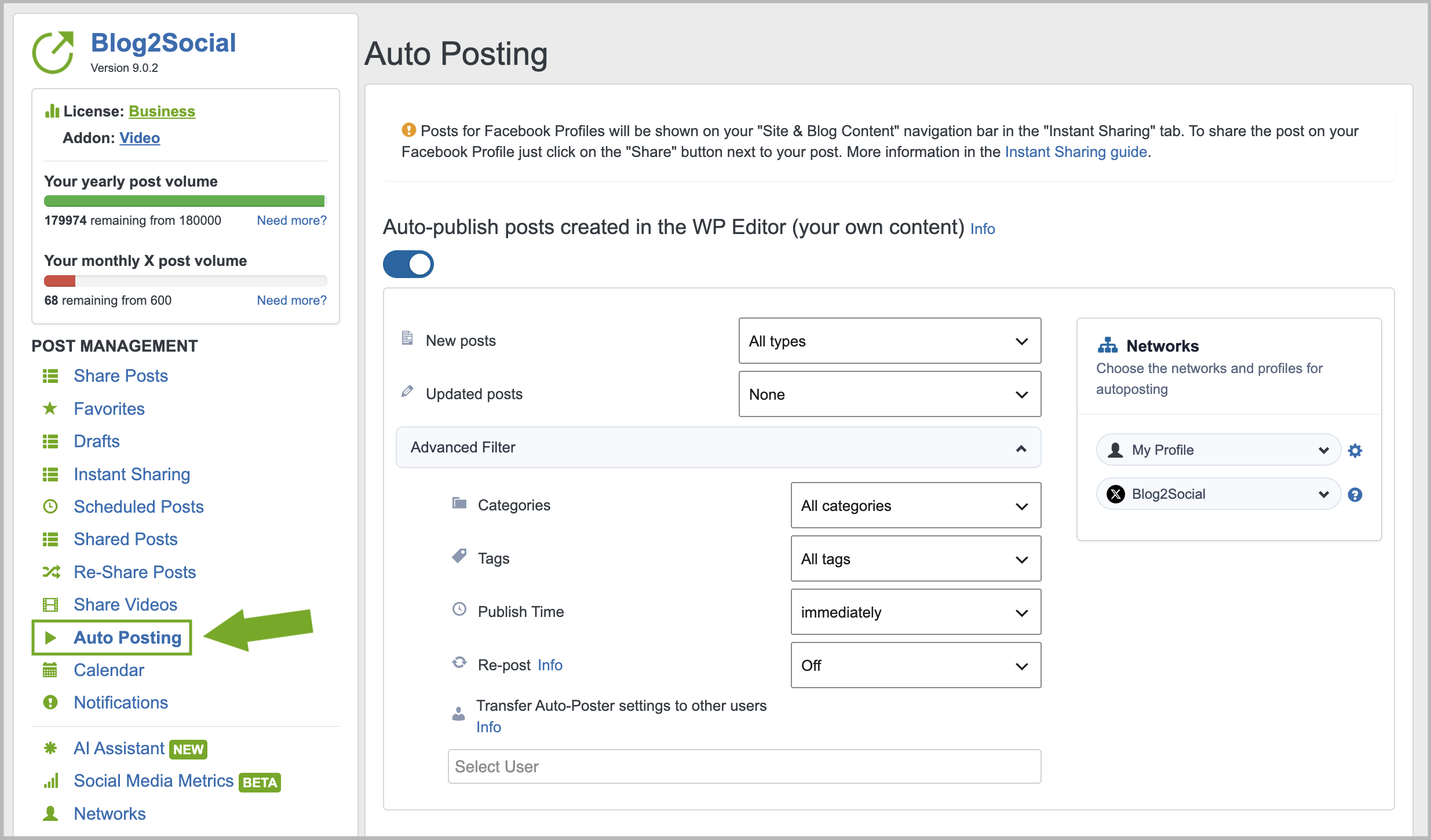Image resolution: width=1431 pixels, height=840 pixels.
Task: Click the Drafts list icon
Action: (50, 441)
